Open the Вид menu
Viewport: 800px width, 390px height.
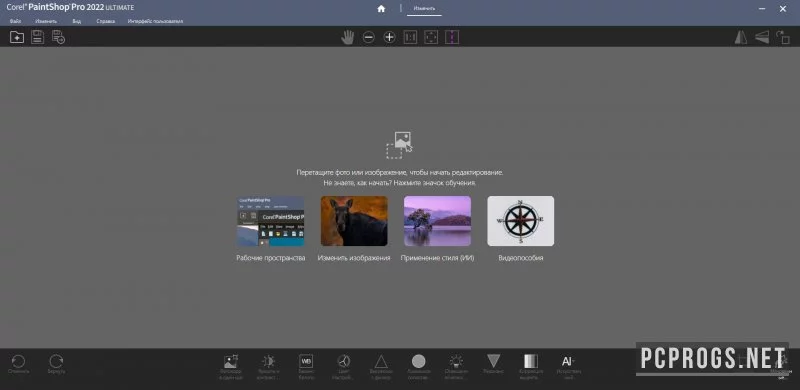click(x=77, y=21)
